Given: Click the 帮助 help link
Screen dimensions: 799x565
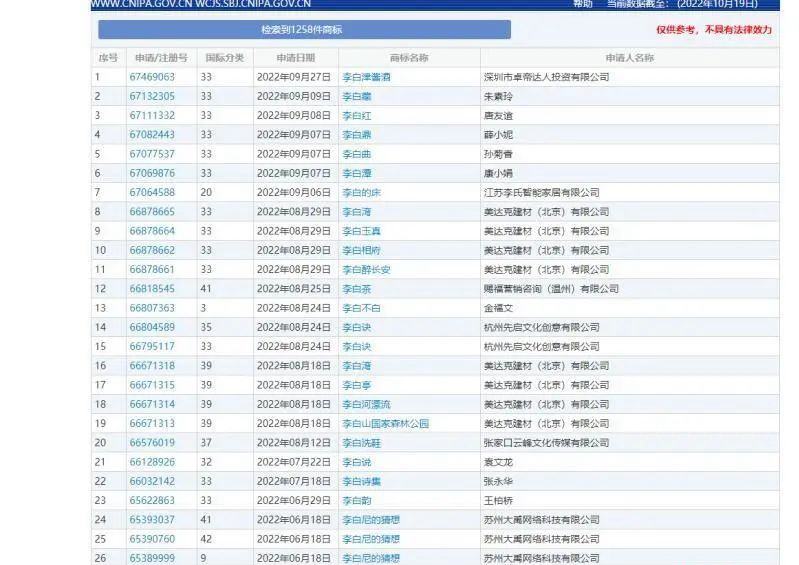Looking at the screenshot, I should point(582,4).
